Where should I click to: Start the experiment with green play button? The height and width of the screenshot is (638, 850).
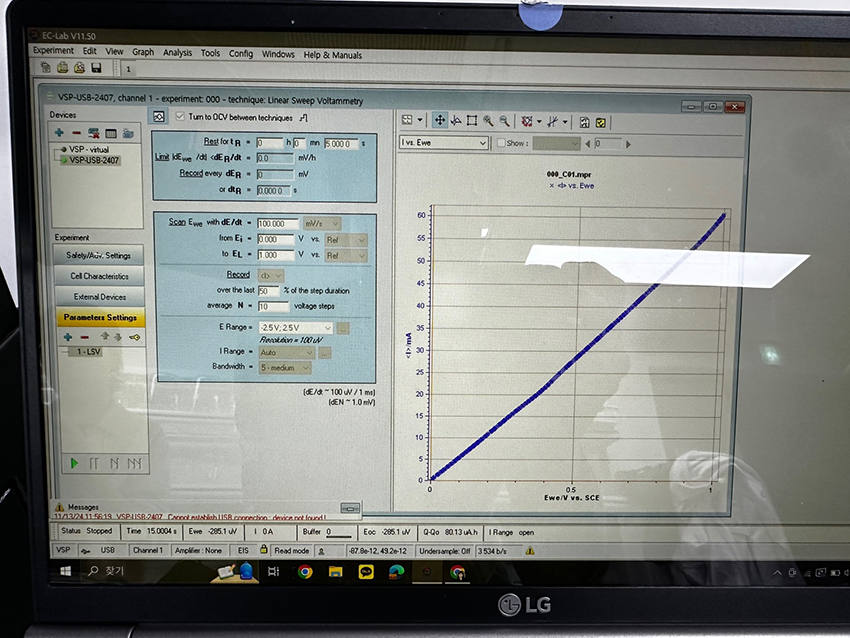coord(75,463)
